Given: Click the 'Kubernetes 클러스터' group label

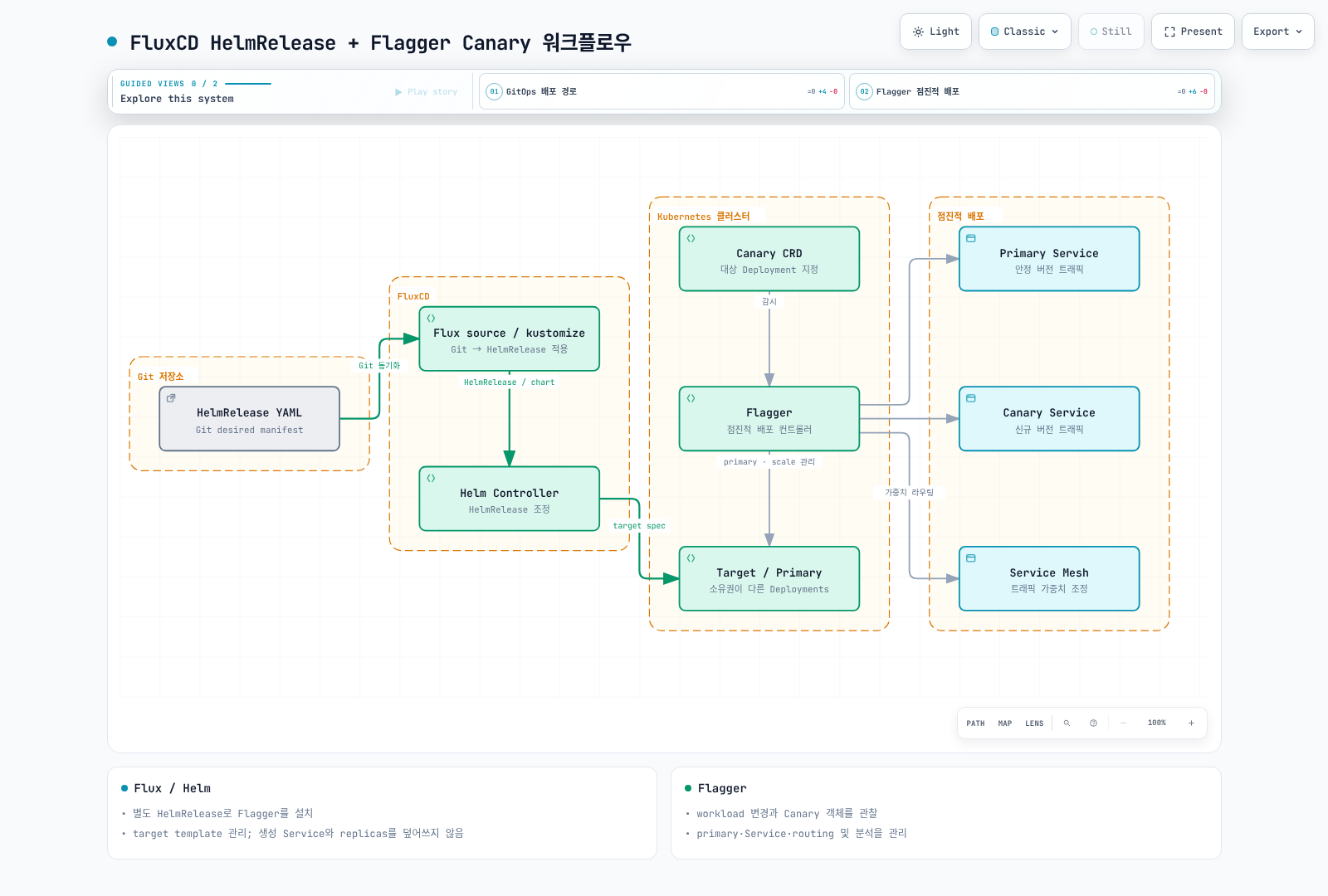Looking at the screenshot, I should tap(703, 217).
